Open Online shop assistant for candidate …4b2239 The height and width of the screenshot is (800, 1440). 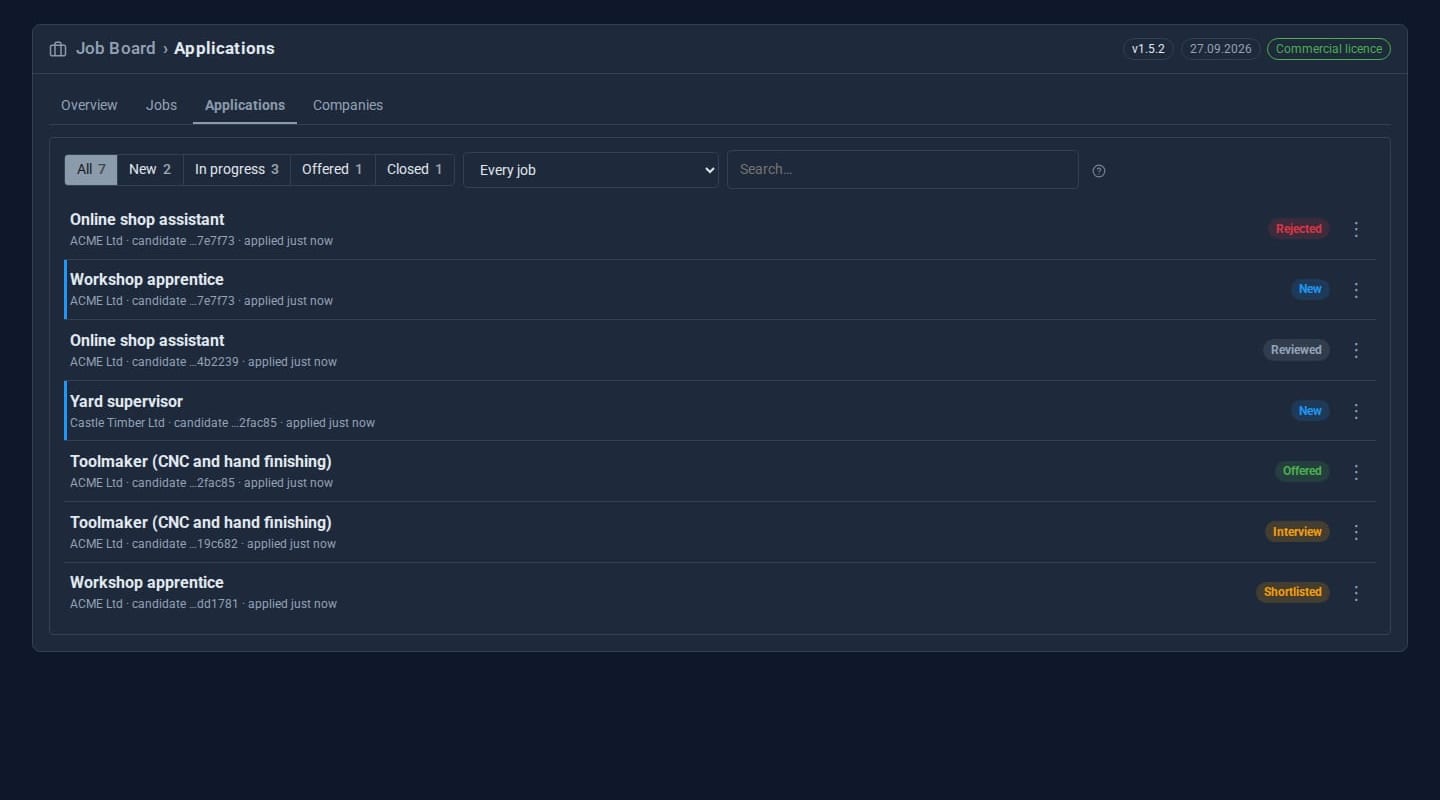[147, 340]
